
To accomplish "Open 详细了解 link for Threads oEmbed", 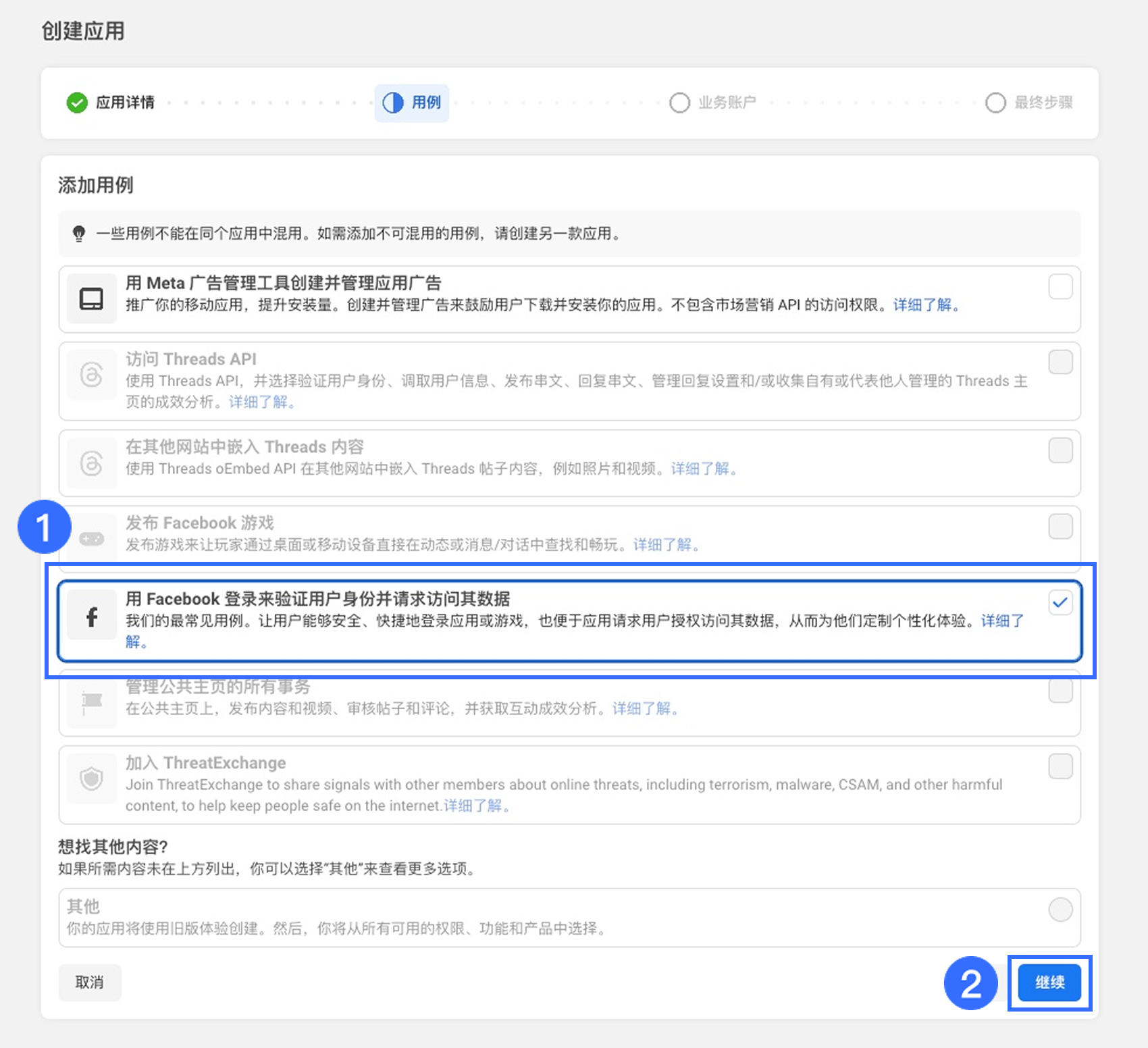I will tap(703, 469).
